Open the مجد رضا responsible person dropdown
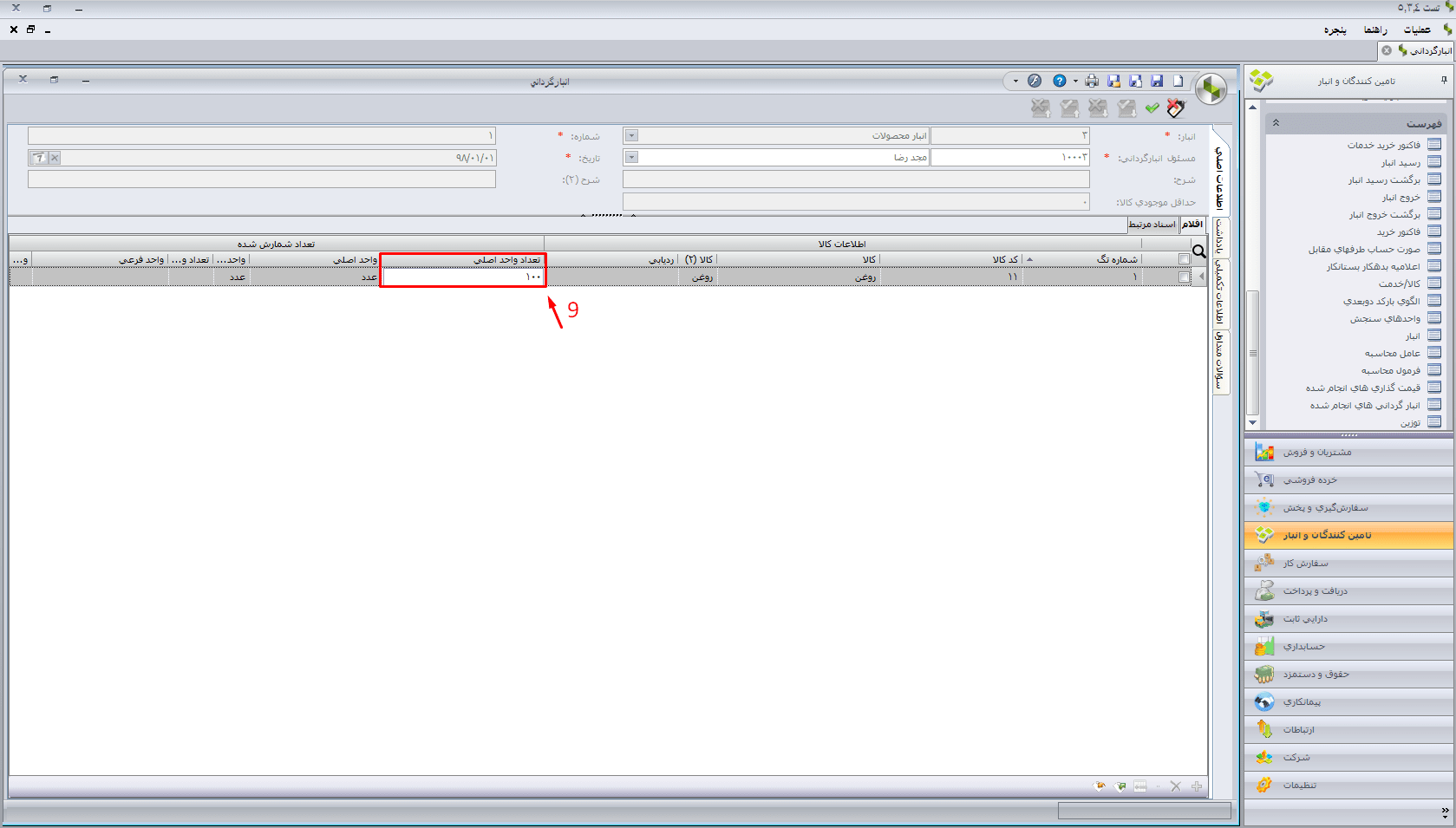 (x=631, y=157)
